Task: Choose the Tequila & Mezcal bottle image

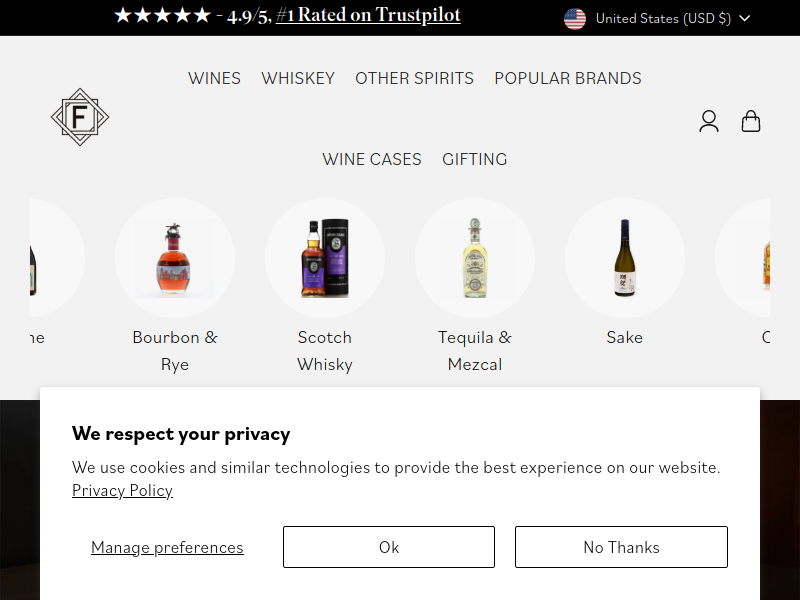Action: pyautogui.click(x=475, y=258)
